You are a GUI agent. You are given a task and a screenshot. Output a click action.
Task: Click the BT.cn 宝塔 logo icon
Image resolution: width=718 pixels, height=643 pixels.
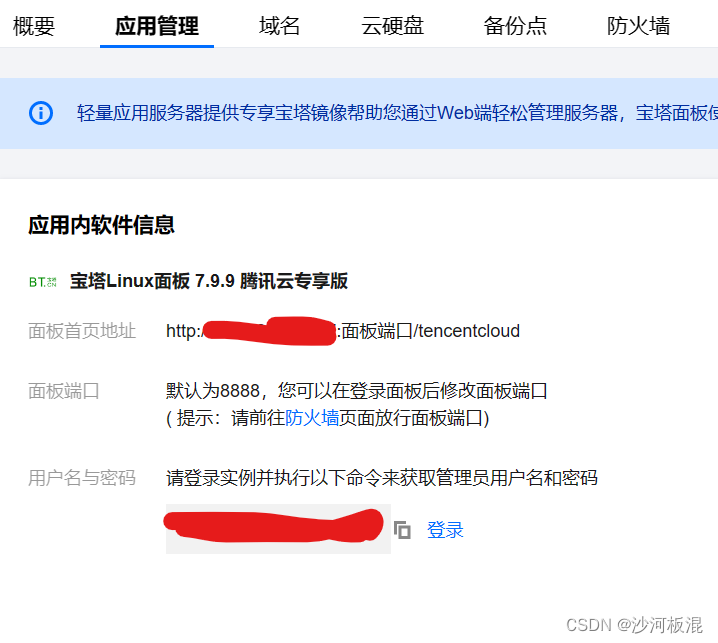[x=43, y=282]
